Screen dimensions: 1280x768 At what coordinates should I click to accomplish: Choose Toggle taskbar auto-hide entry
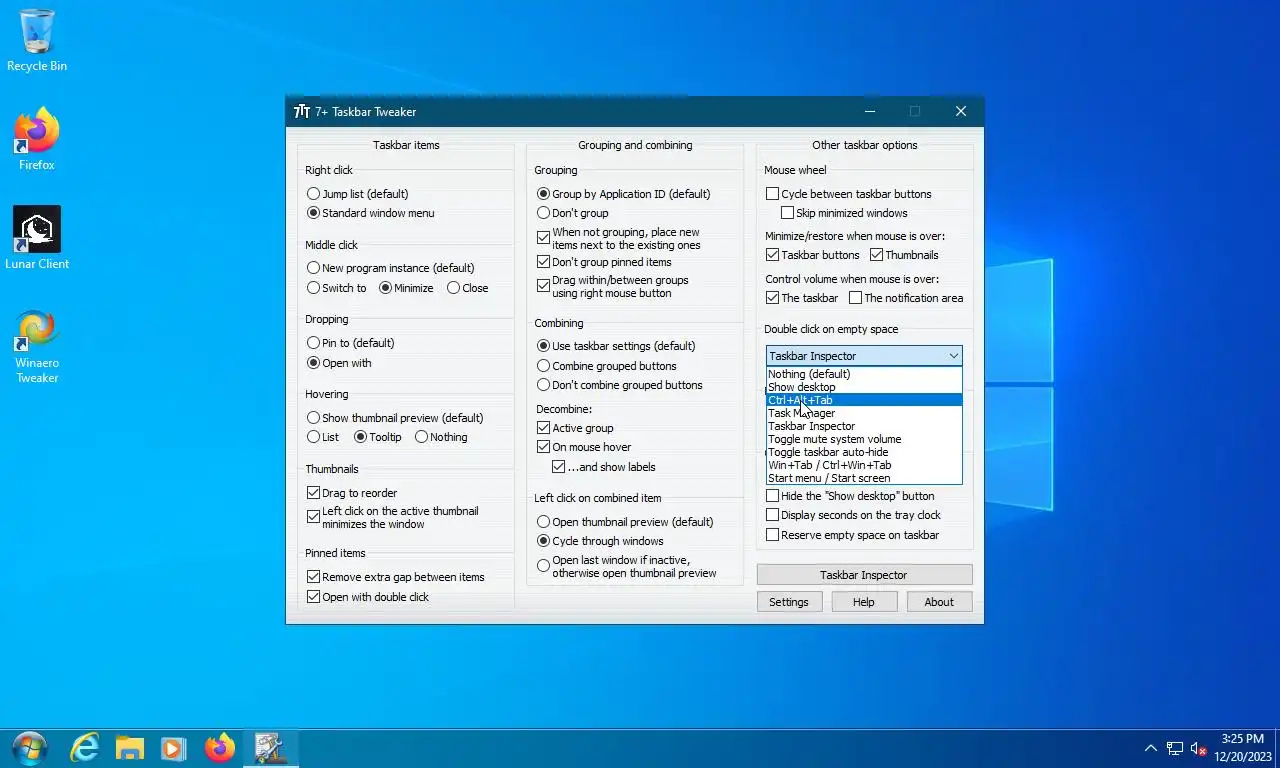(864, 452)
